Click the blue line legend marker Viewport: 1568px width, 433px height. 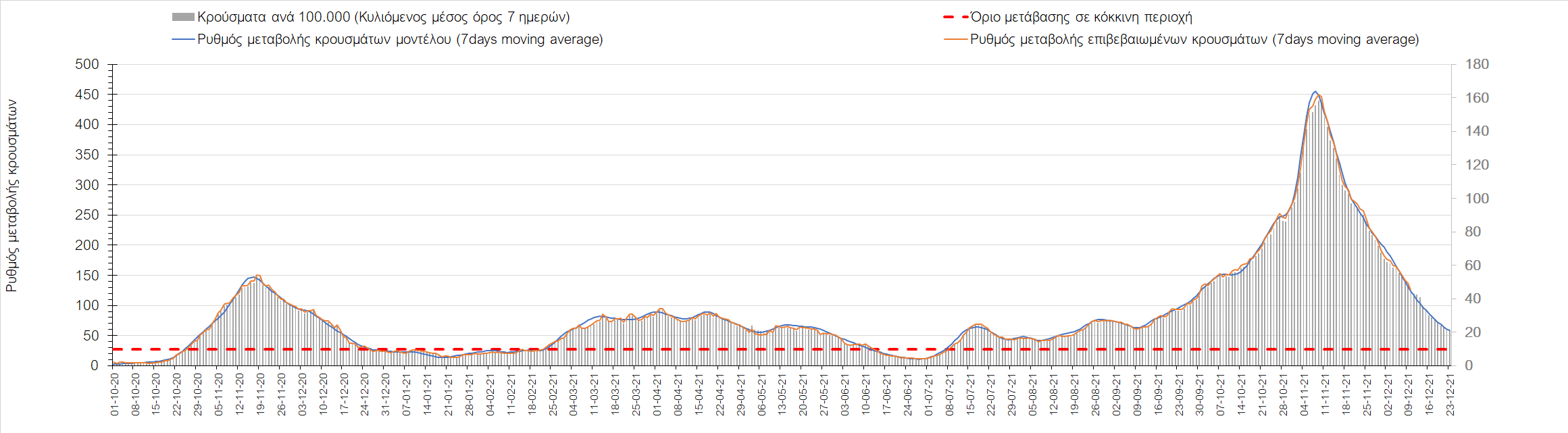(183, 40)
